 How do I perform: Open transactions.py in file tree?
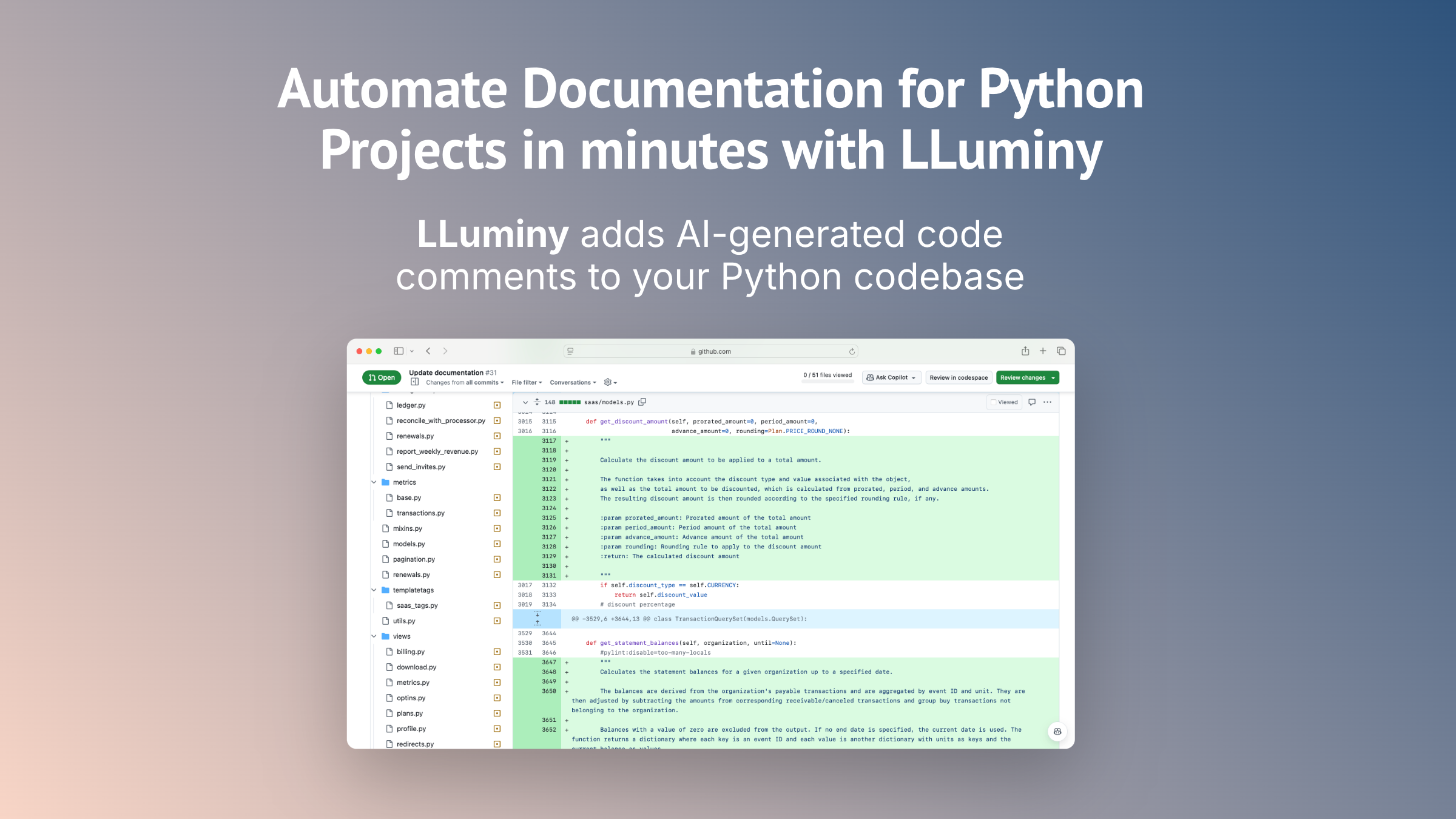tap(420, 513)
